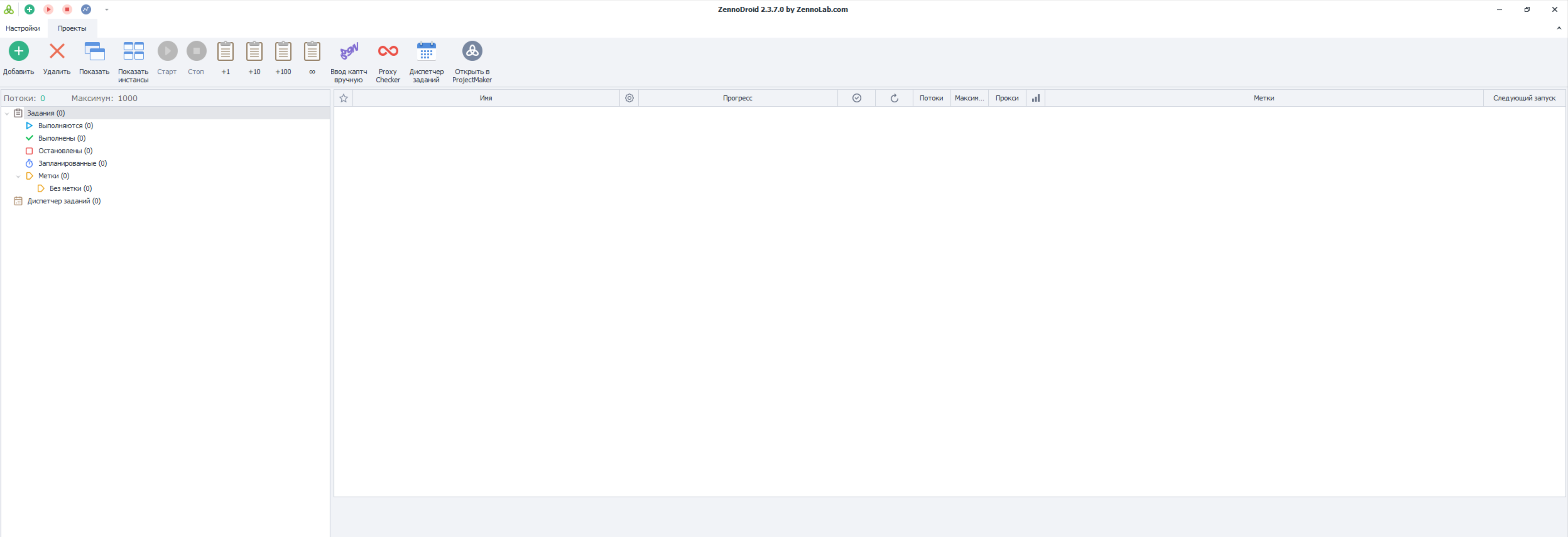Screen dimensions: 1568x537
Task: Open the Proxy Checker tool
Action: point(388,52)
